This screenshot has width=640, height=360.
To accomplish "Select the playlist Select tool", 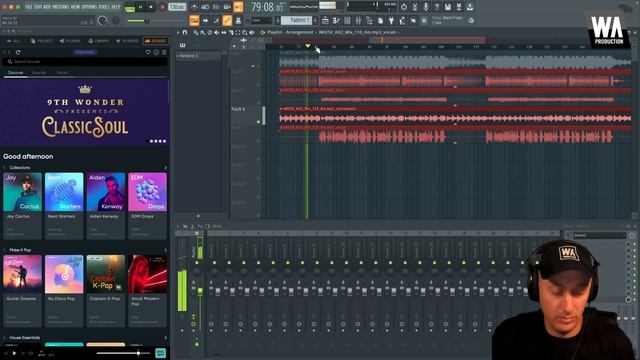I will coord(238,32).
